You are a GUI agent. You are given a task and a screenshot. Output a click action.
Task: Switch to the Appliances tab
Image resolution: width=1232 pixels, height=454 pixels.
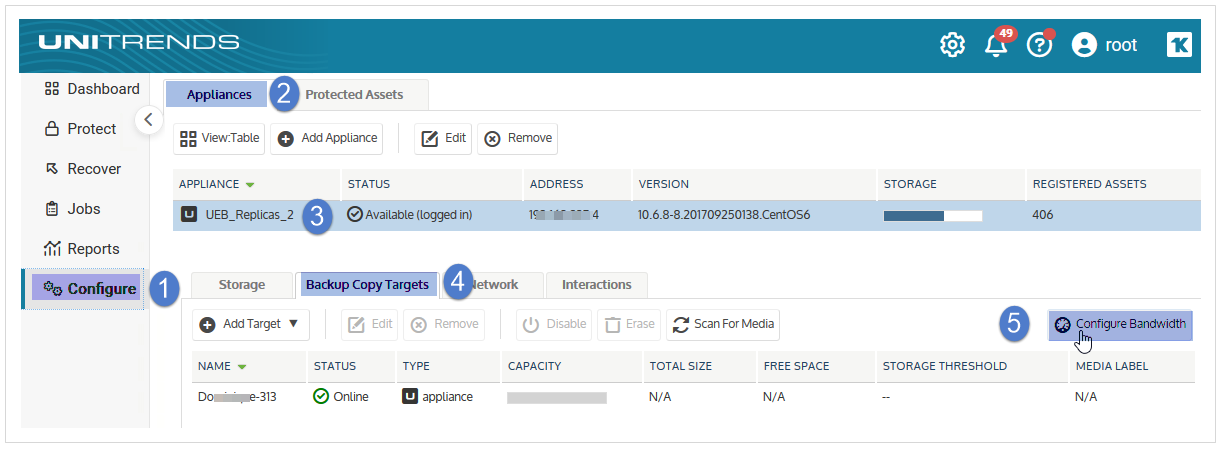tap(219, 94)
